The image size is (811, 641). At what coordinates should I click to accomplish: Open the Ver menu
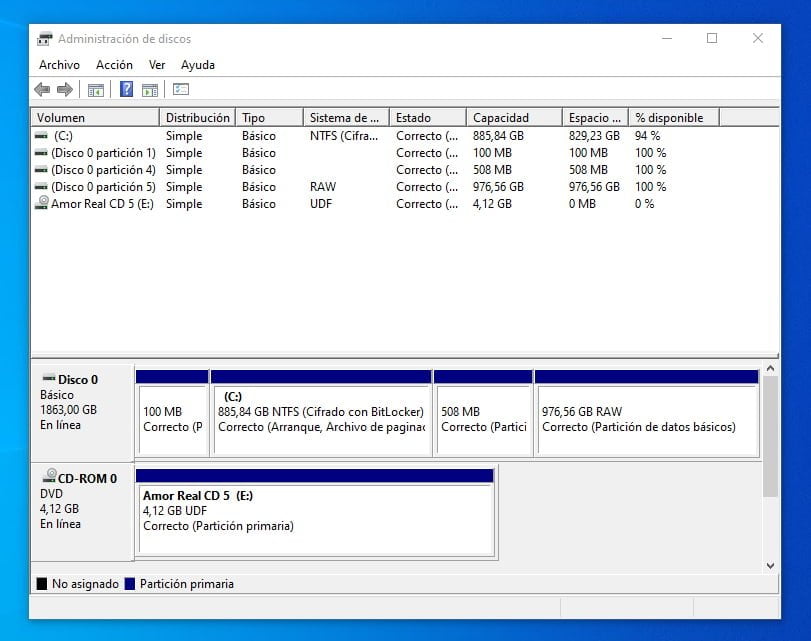157,65
